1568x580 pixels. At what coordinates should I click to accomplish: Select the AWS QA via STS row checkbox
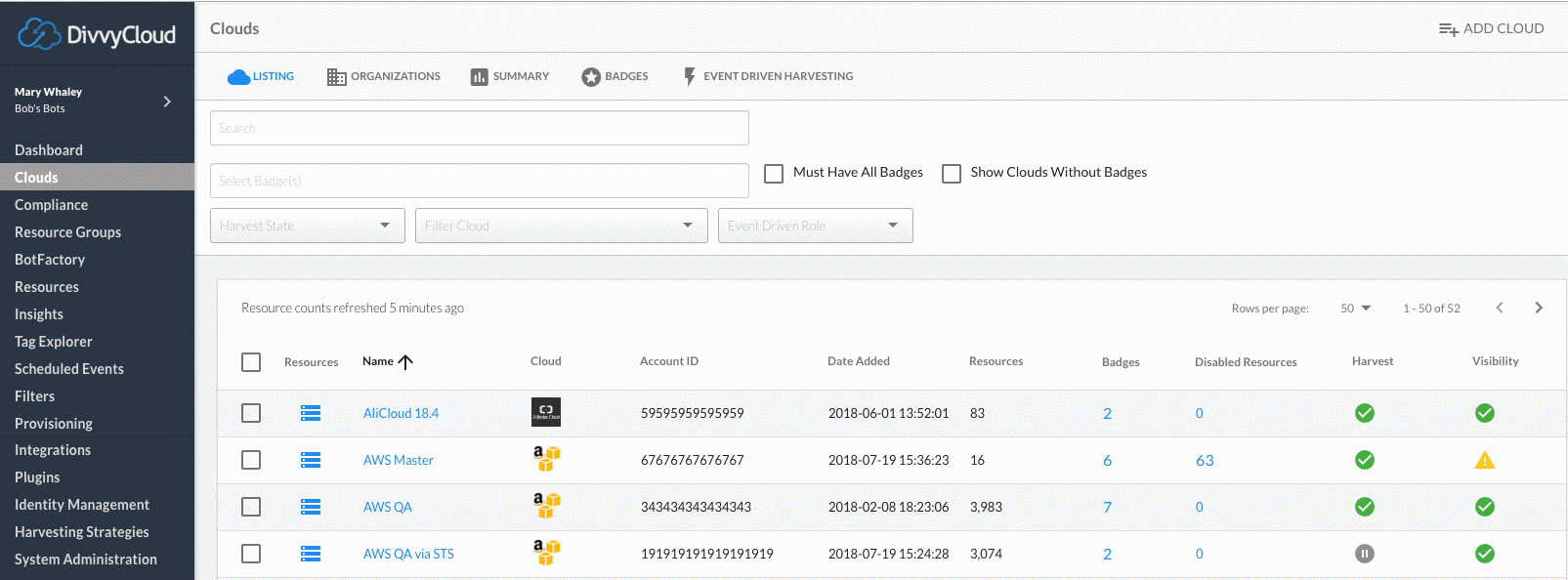[x=251, y=554]
